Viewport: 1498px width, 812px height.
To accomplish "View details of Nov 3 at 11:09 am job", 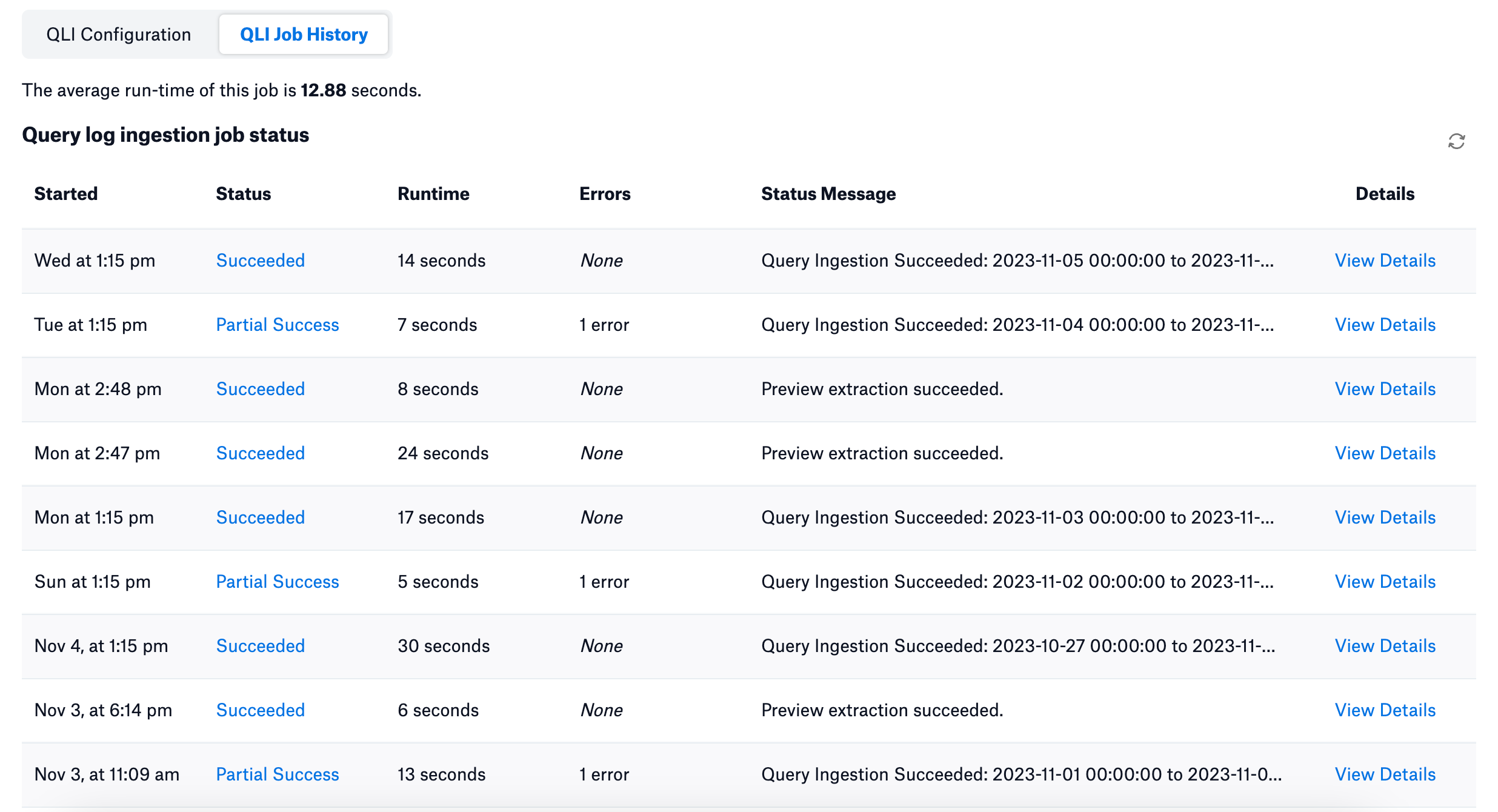I will [1385, 774].
